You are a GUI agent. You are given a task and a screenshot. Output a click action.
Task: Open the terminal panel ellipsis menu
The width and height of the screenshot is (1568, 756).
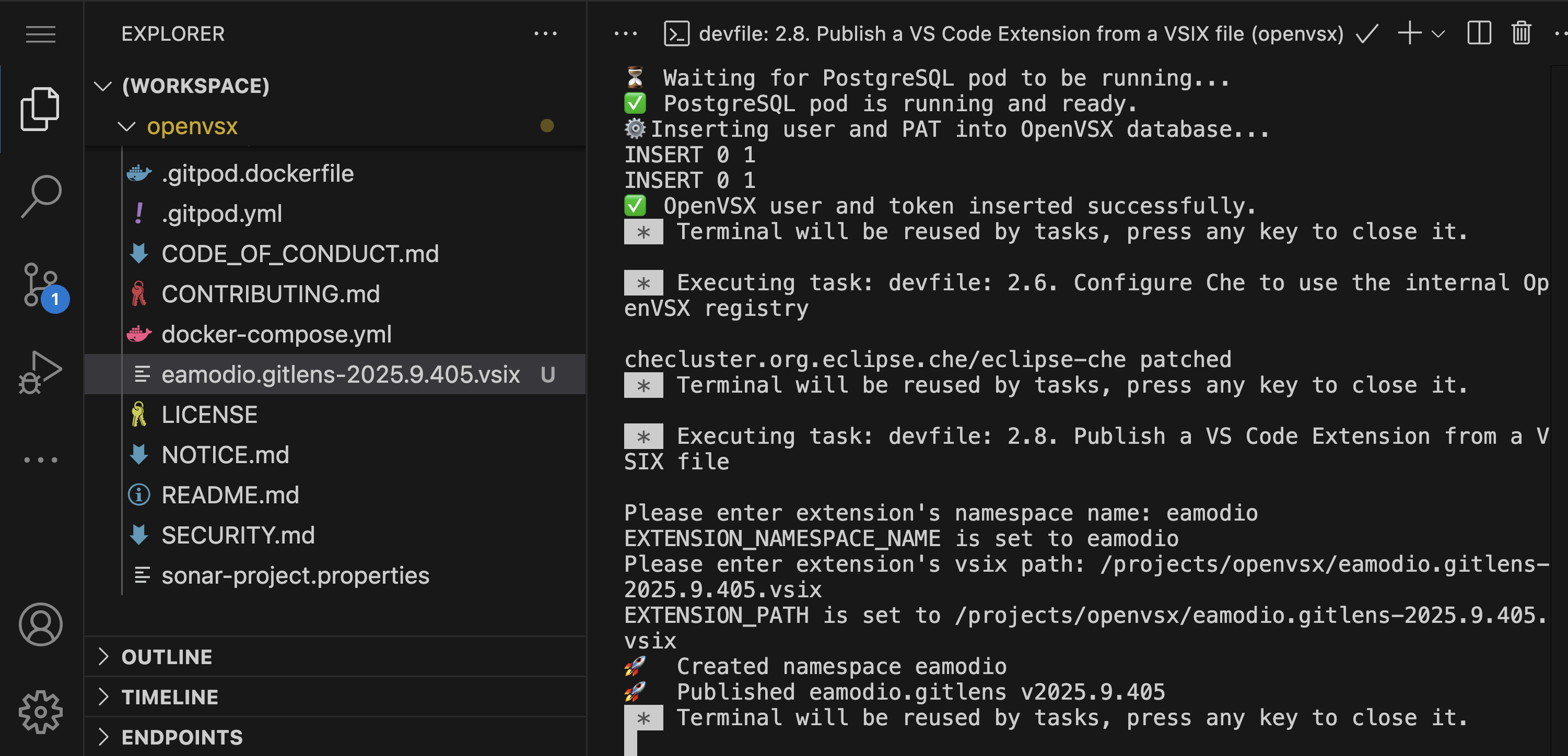coord(625,34)
